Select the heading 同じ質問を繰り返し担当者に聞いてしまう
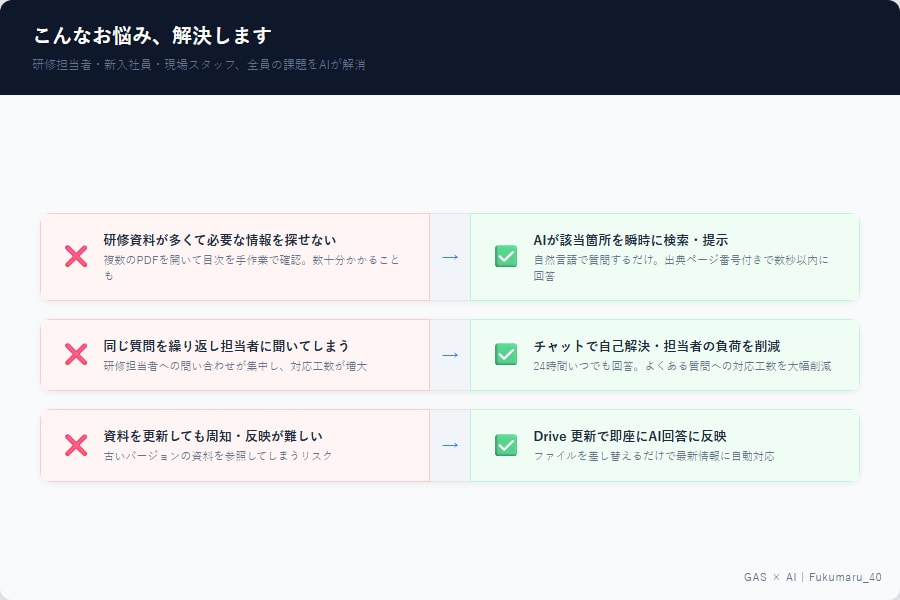Viewport: 900px width, 600px height. 226,346
